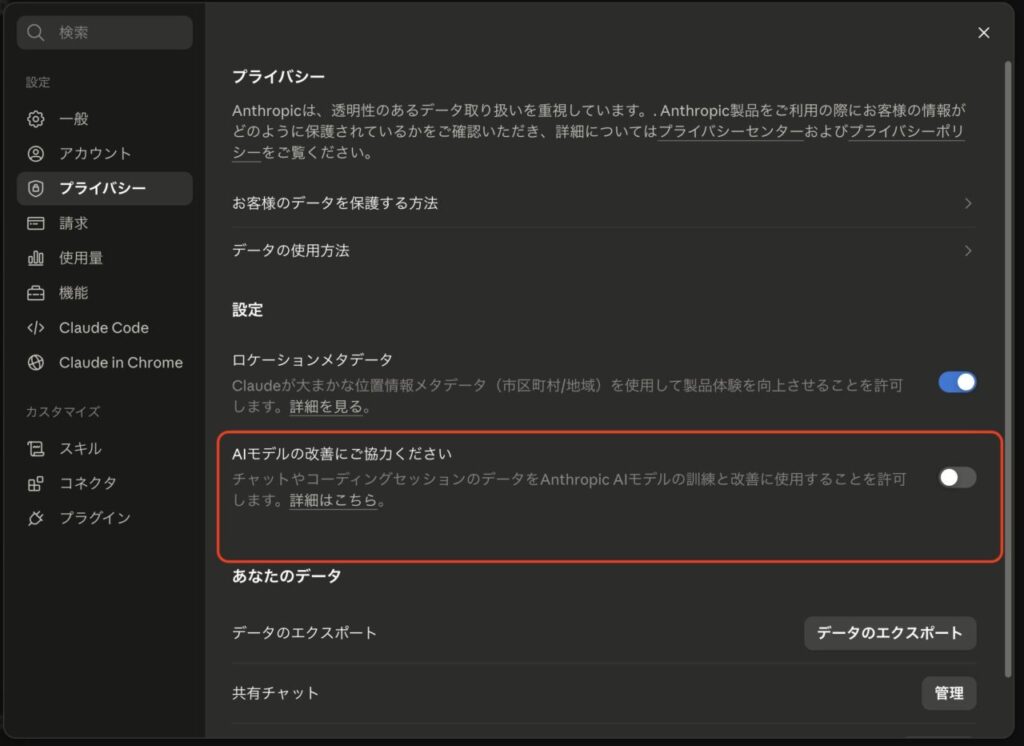Open the プライバシーポリシー link
1024x746 pixels.
click(906, 131)
